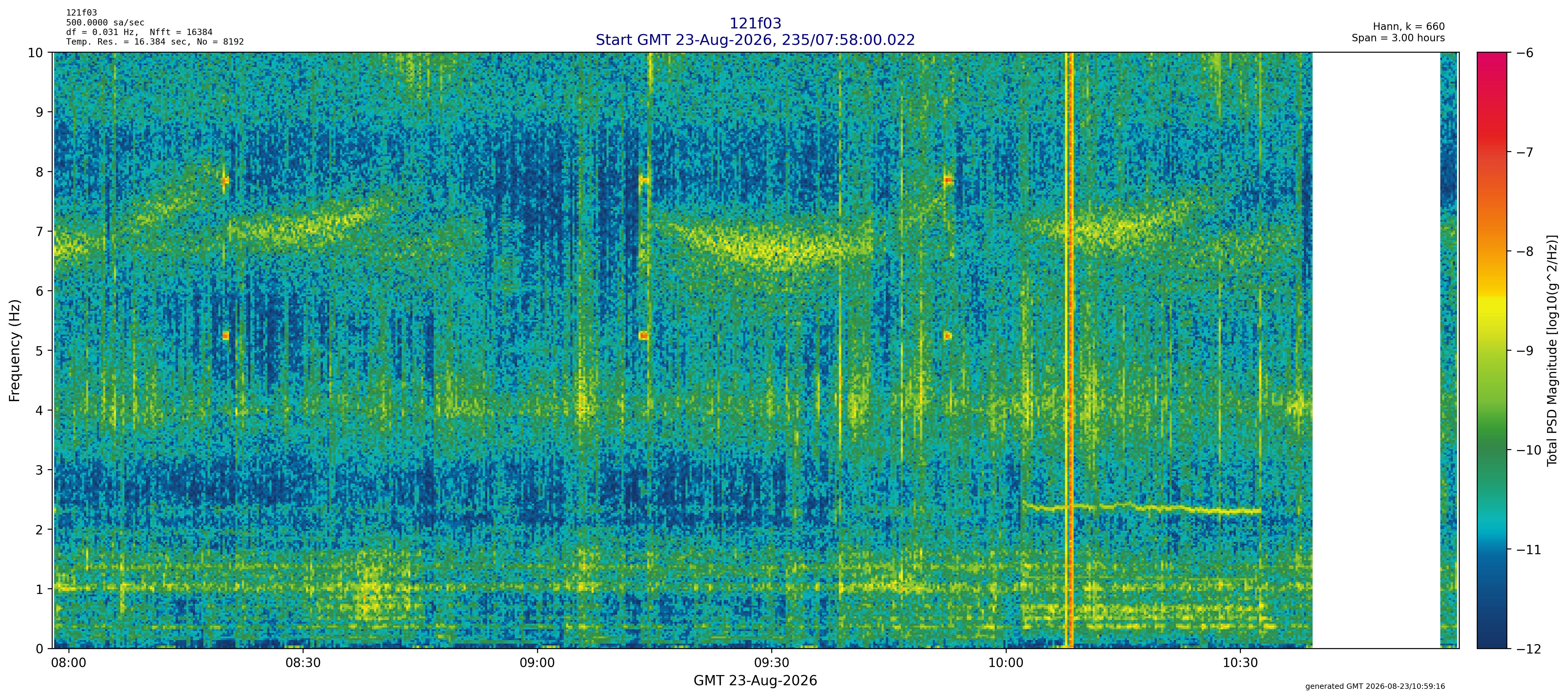Click "Temp. Res. = 16.384 sec, No = 8192"

tap(155, 42)
